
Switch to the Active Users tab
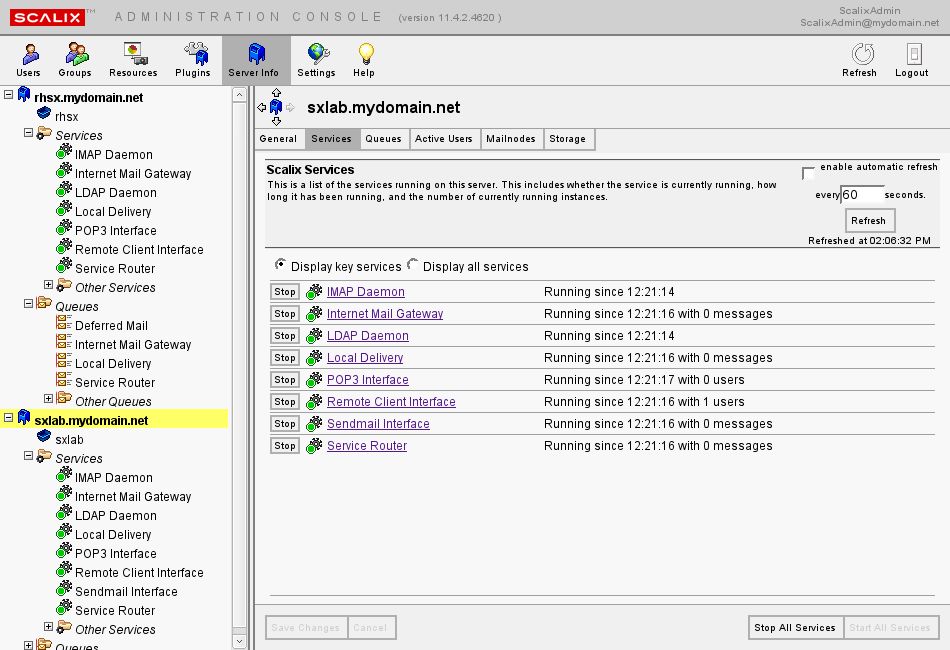tap(443, 139)
